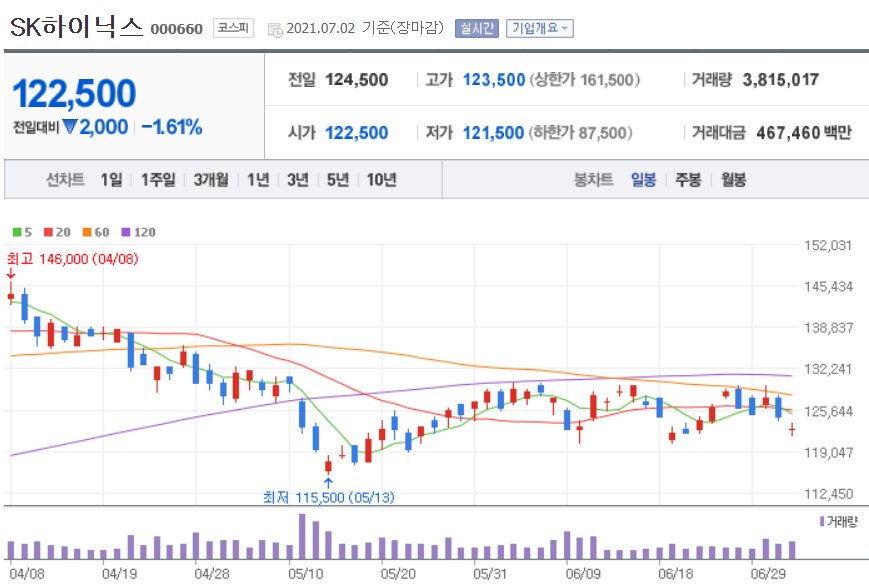This screenshot has height=587, width=869.
Task: Show the 3년 line chart
Action: (x=298, y=180)
